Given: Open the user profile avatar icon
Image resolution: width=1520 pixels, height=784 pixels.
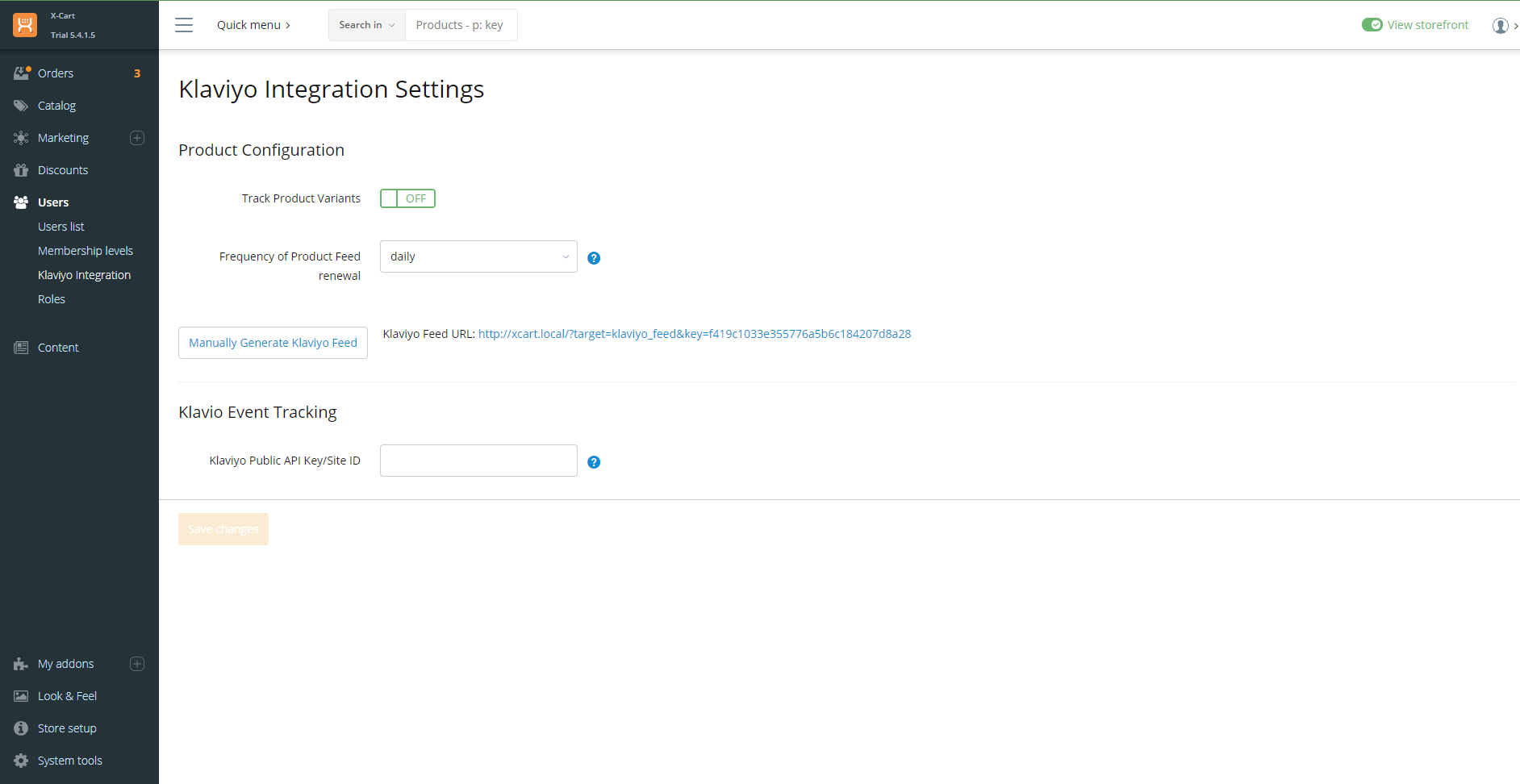Looking at the screenshot, I should (x=1501, y=26).
